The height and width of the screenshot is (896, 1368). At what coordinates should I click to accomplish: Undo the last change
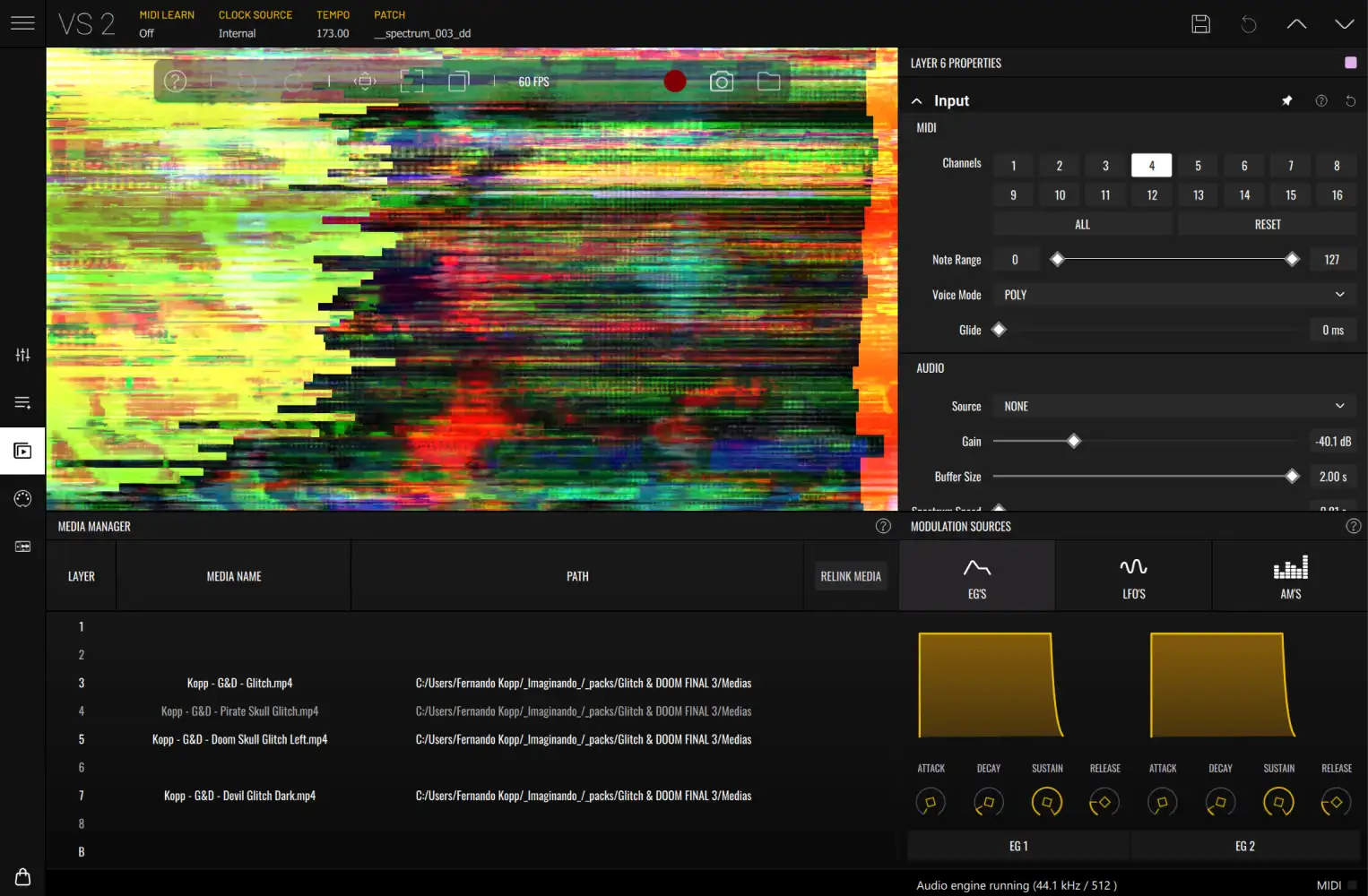(1249, 24)
